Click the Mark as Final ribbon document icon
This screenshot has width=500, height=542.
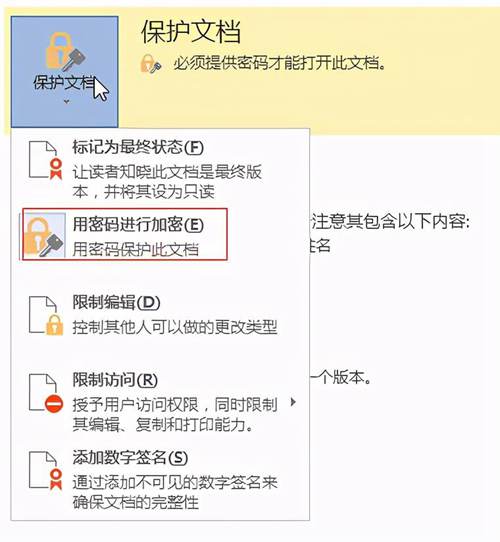point(46,160)
